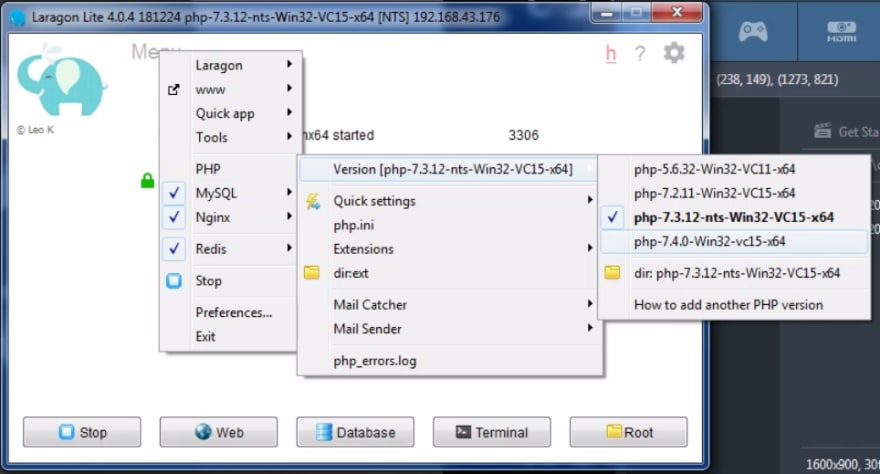The image size is (880, 474).
Task: Choose Exit from the menu
Action: [x=229, y=337]
